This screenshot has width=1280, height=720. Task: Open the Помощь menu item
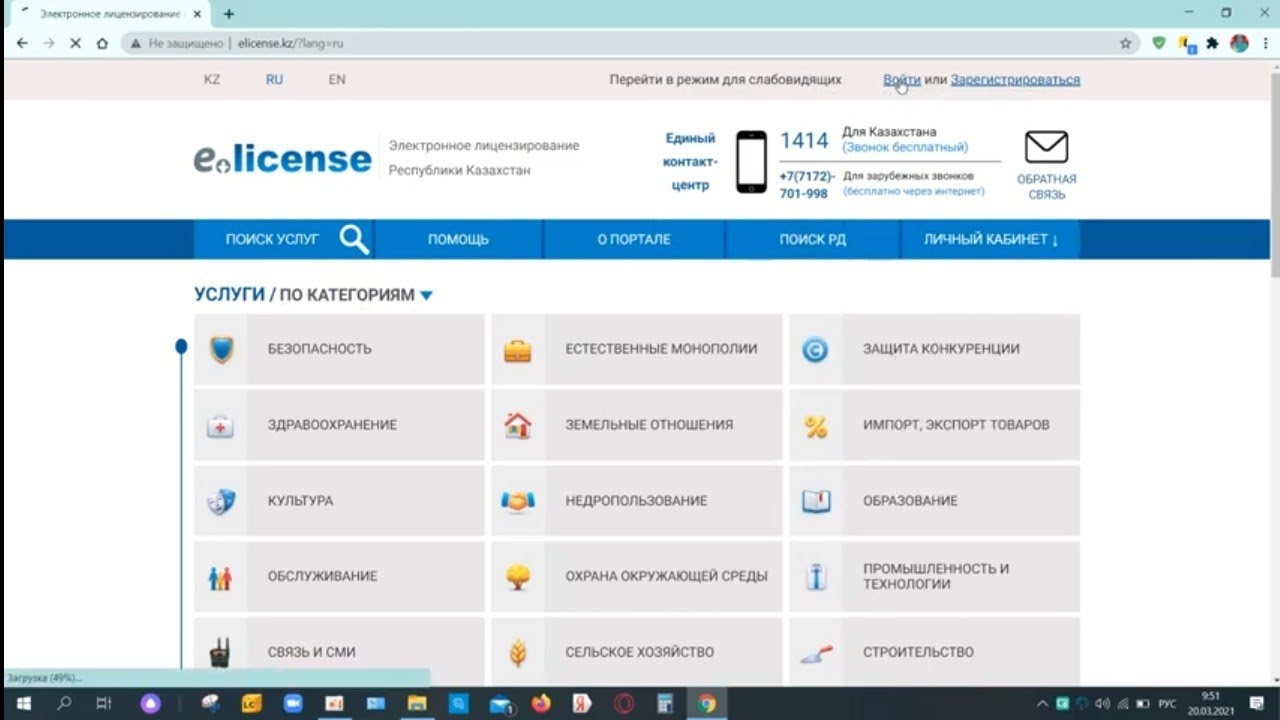(458, 240)
